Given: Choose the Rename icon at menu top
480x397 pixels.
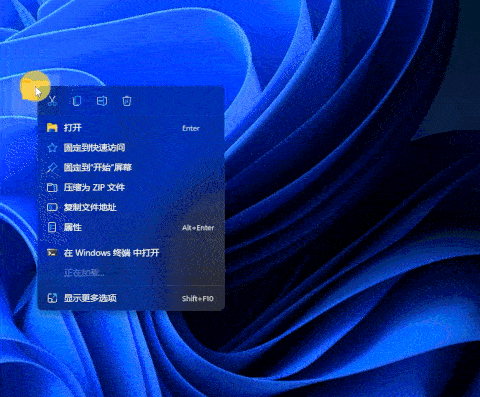Looking at the screenshot, I should (x=102, y=100).
